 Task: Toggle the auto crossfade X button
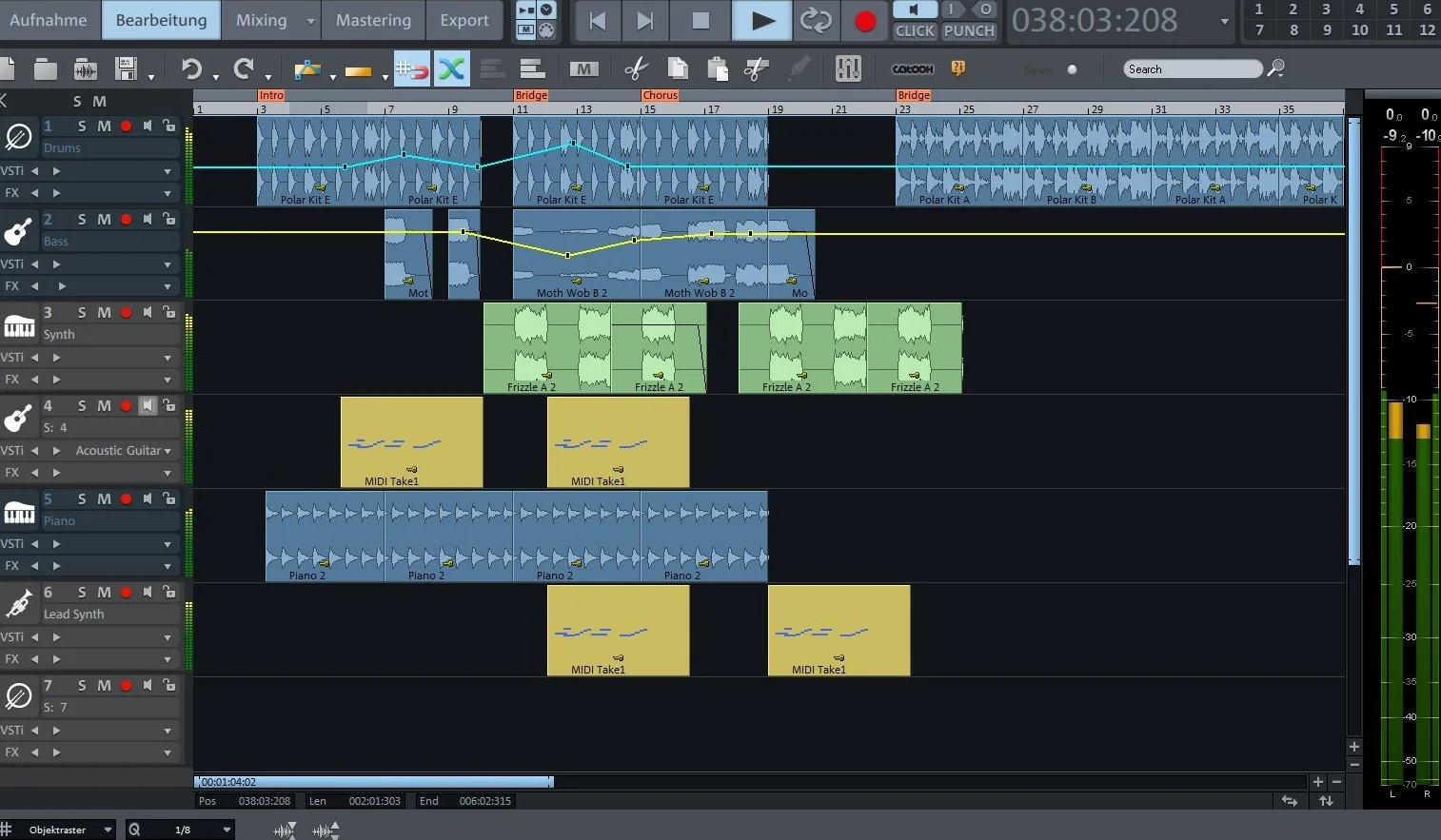(452, 68)
